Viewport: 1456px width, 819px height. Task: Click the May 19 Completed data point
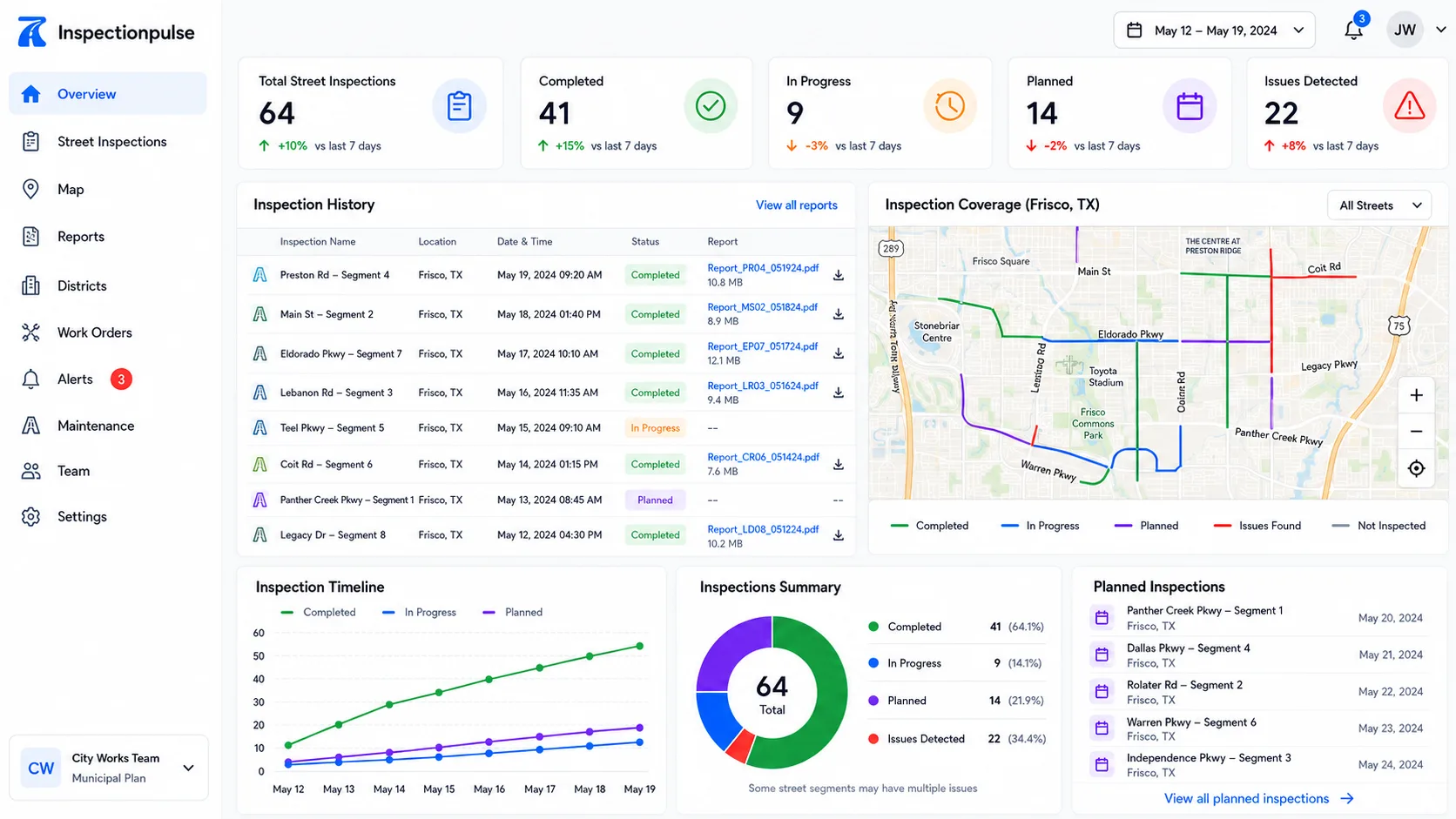[640, 646]
